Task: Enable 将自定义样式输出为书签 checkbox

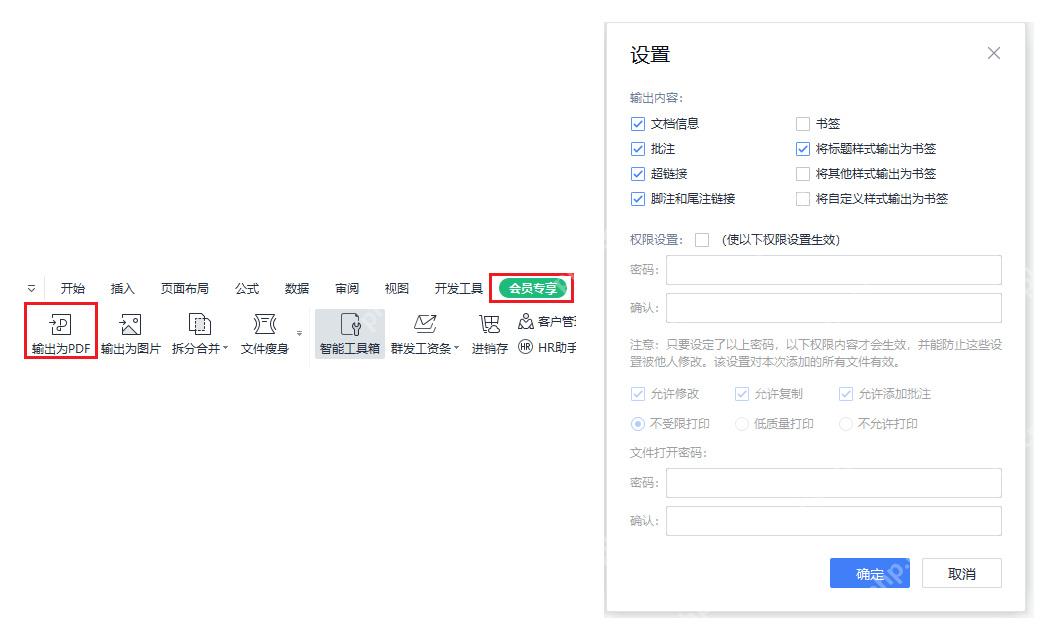Action: point(803,199)
